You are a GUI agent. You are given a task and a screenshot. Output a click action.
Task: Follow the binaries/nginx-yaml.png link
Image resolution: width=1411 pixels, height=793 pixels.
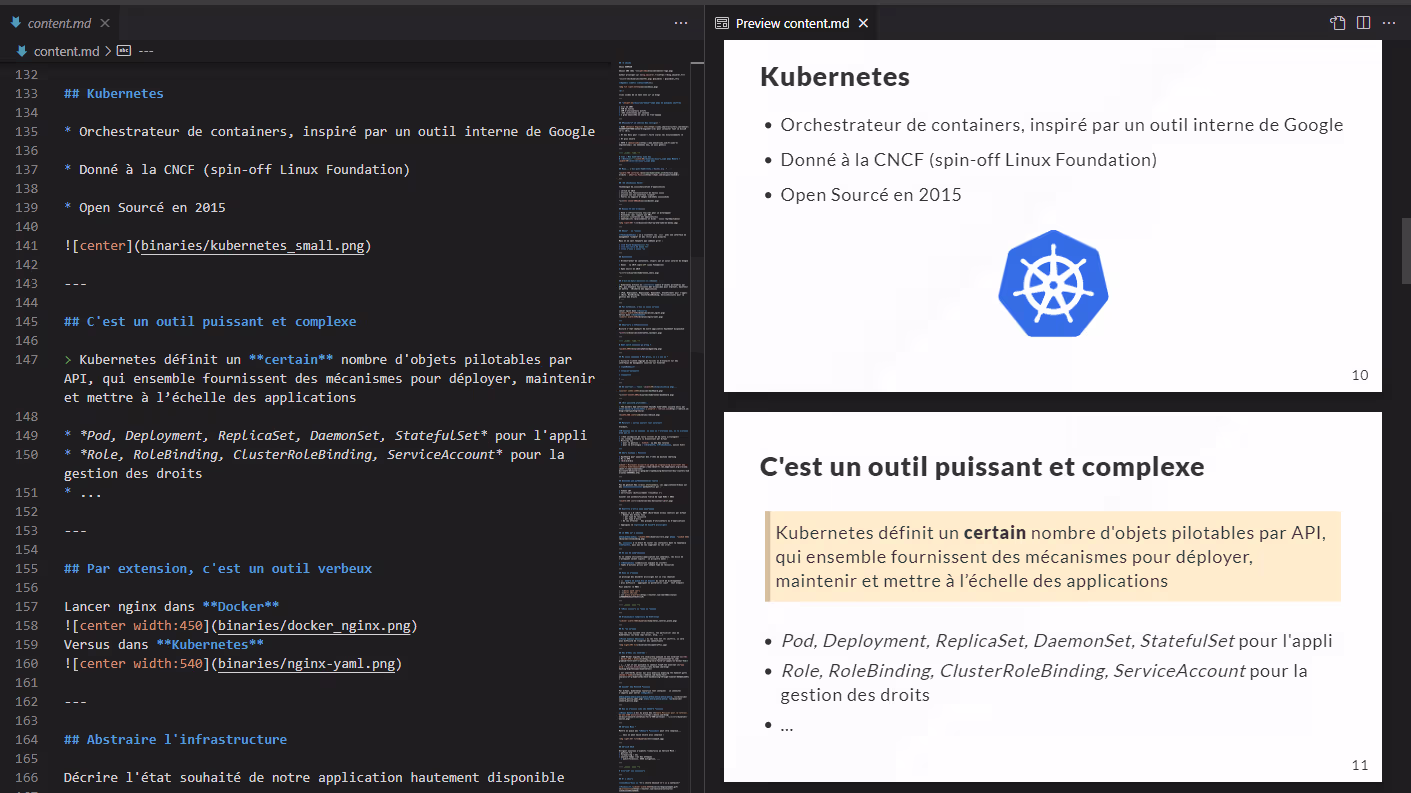pos(309,664)
